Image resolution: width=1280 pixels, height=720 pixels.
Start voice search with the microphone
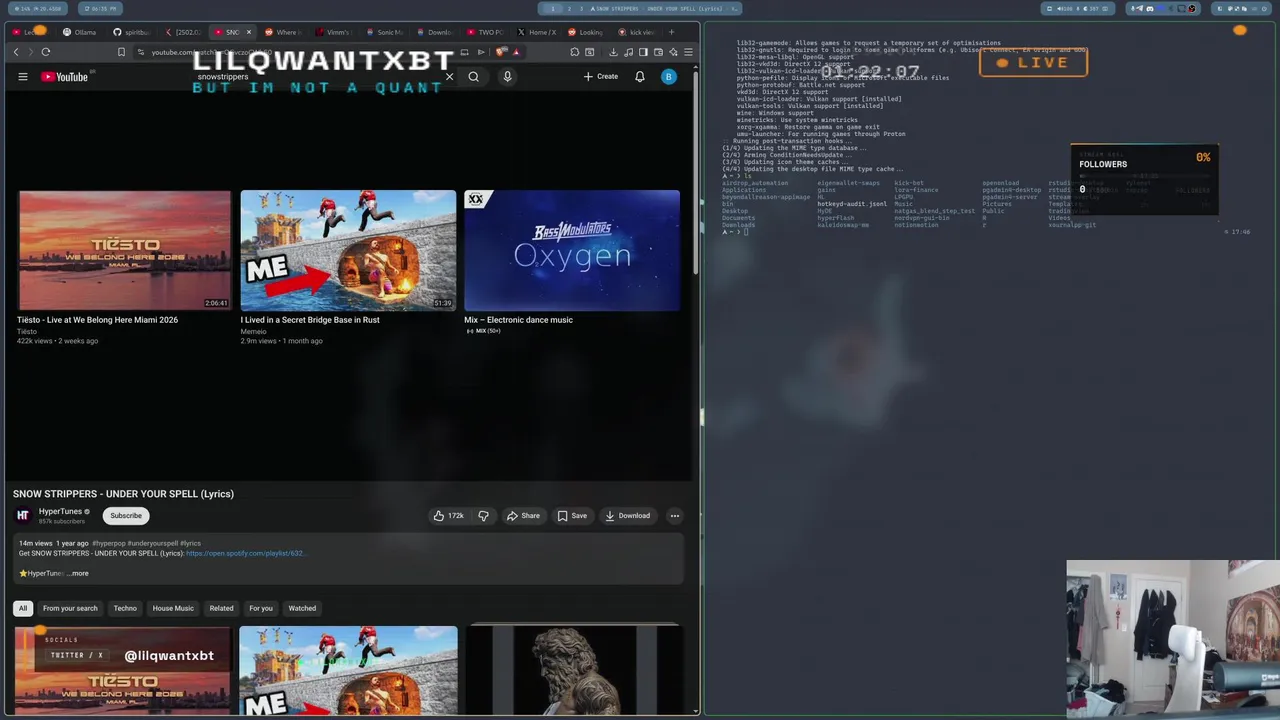pyautogui.click(x=507, y=77)
